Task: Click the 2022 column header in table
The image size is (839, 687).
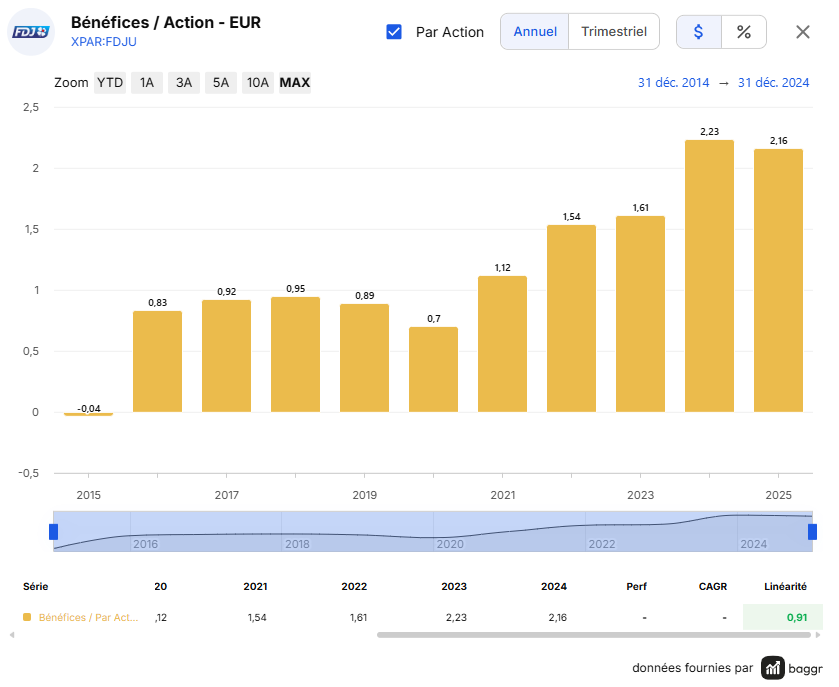Action: coord(354,586)
